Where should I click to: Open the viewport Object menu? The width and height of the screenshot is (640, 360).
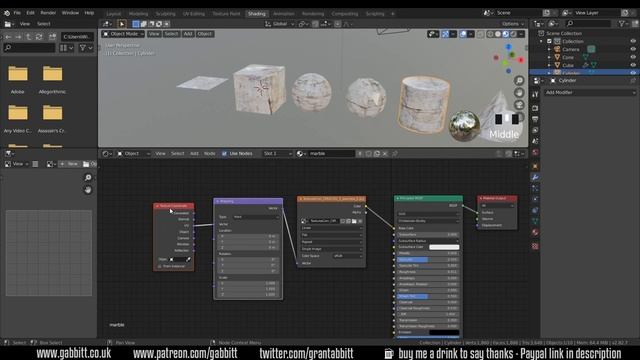(x=204, y=34)
